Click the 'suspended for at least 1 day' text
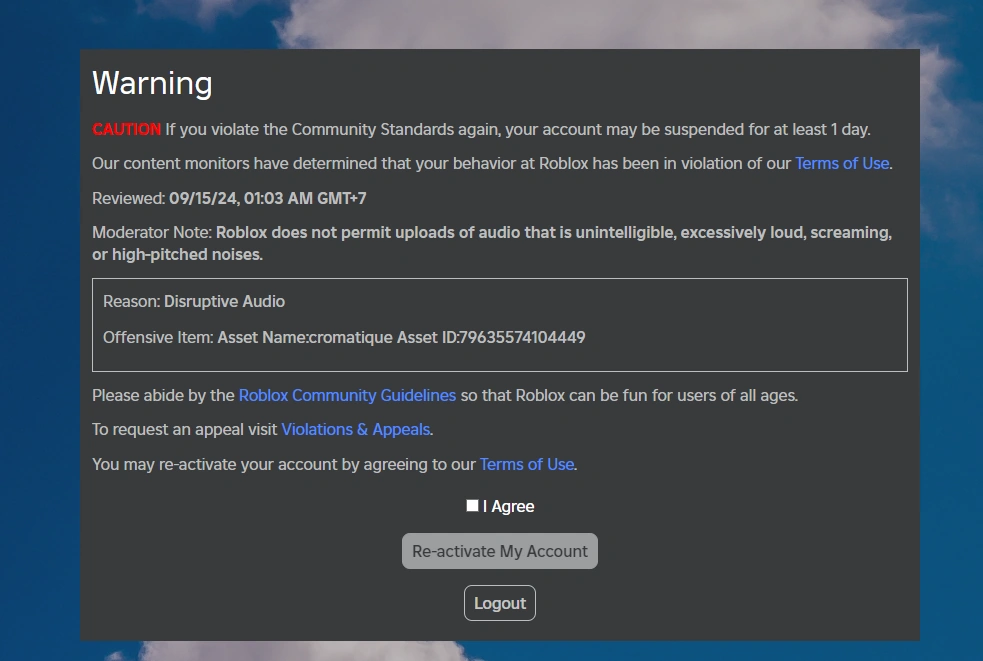Image resolution: width=983 pixels, height=661 pixels. (764, 129)
